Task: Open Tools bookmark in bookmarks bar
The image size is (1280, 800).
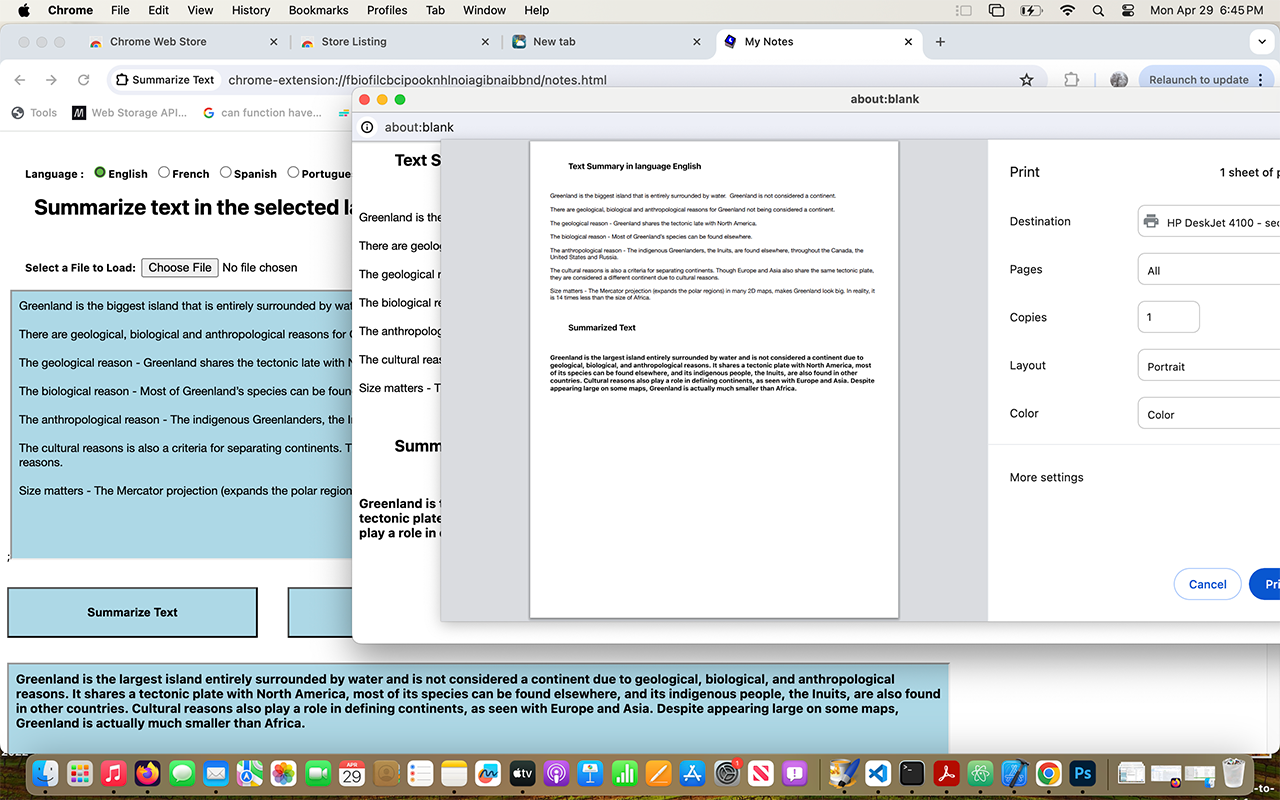Action: [34, 113]
